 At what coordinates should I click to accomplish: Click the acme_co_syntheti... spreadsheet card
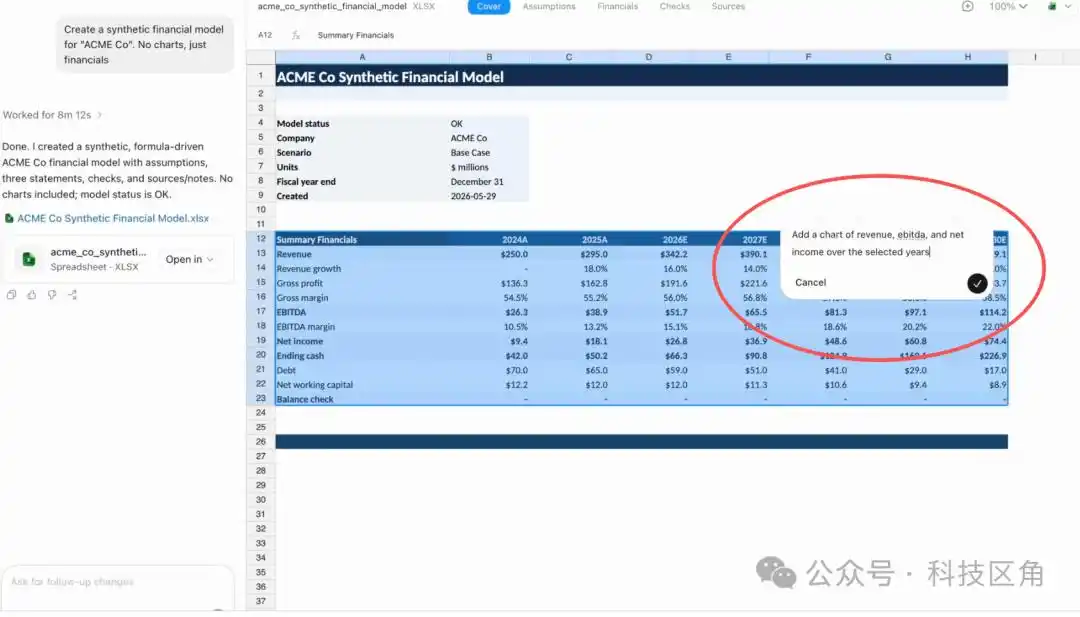(118, 259)
